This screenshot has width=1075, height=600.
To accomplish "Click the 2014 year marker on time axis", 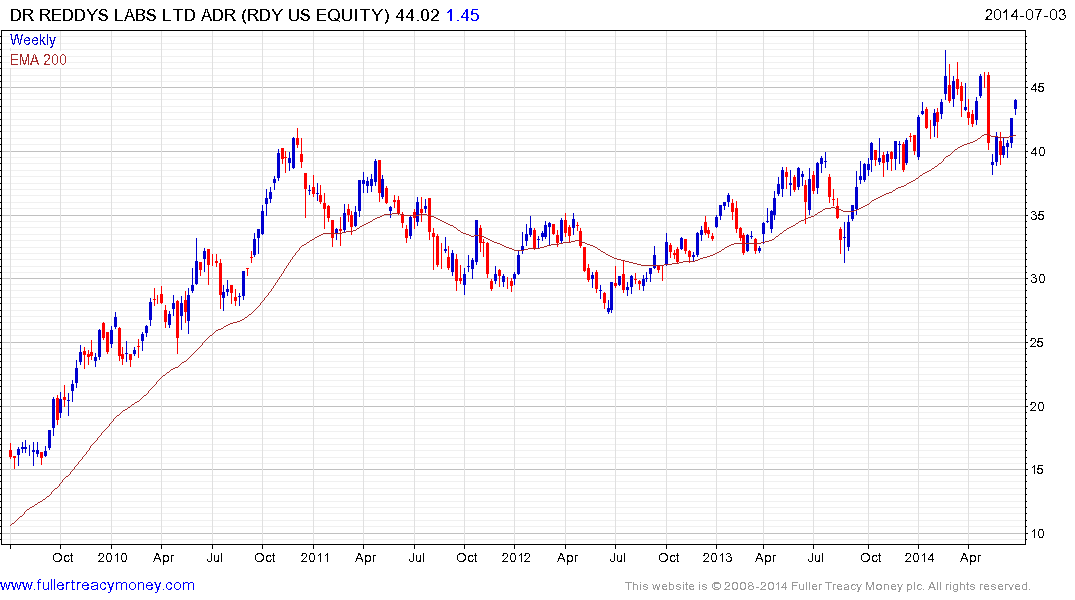I will [x=921, y=557].
